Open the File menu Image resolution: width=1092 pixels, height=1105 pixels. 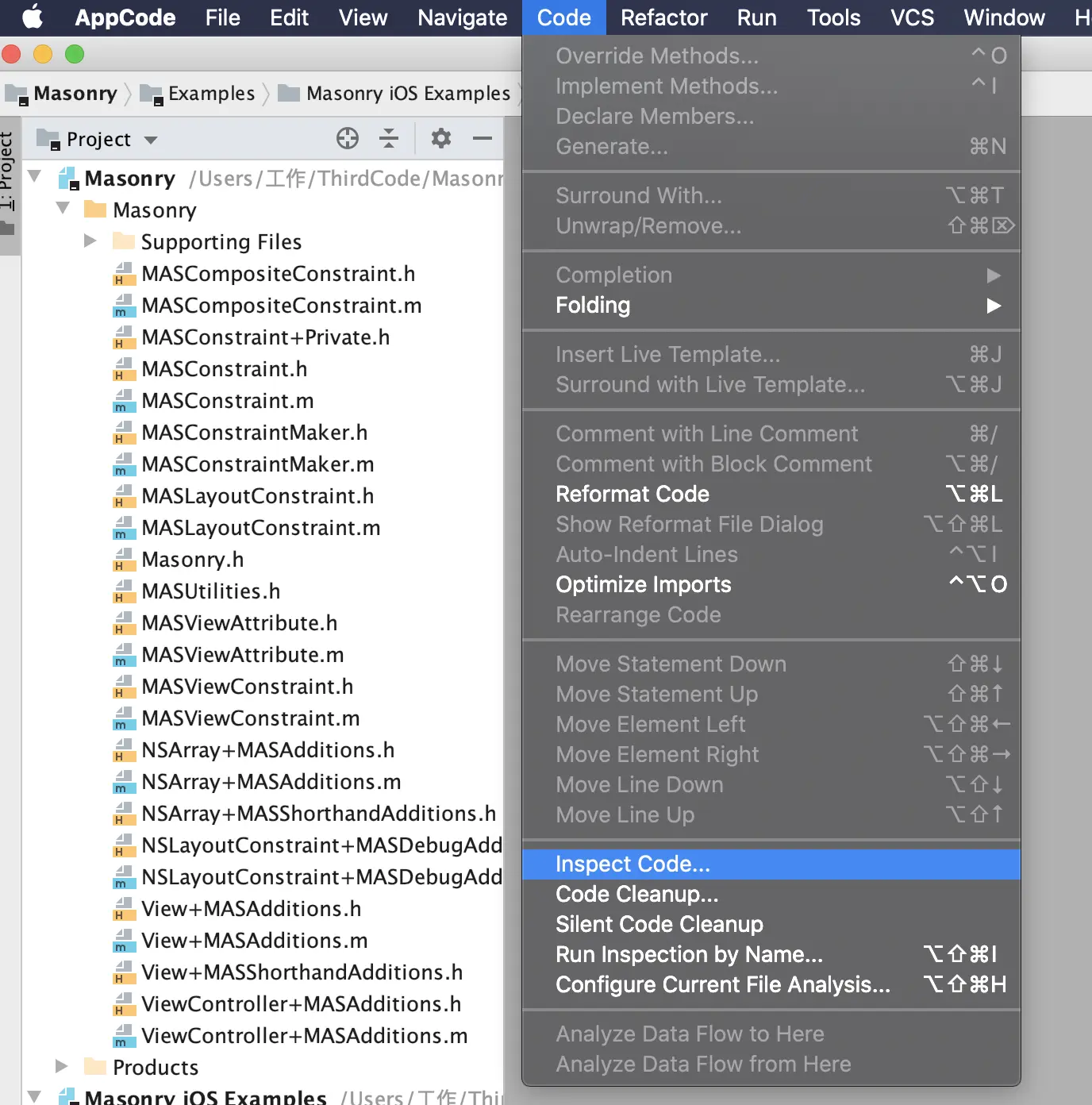point(222,17)
